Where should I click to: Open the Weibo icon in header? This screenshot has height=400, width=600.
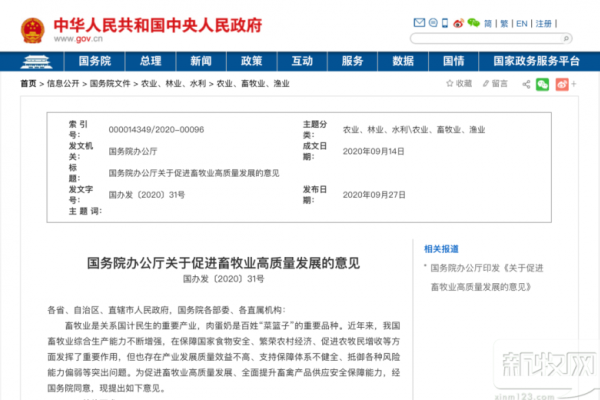(458, 23)
